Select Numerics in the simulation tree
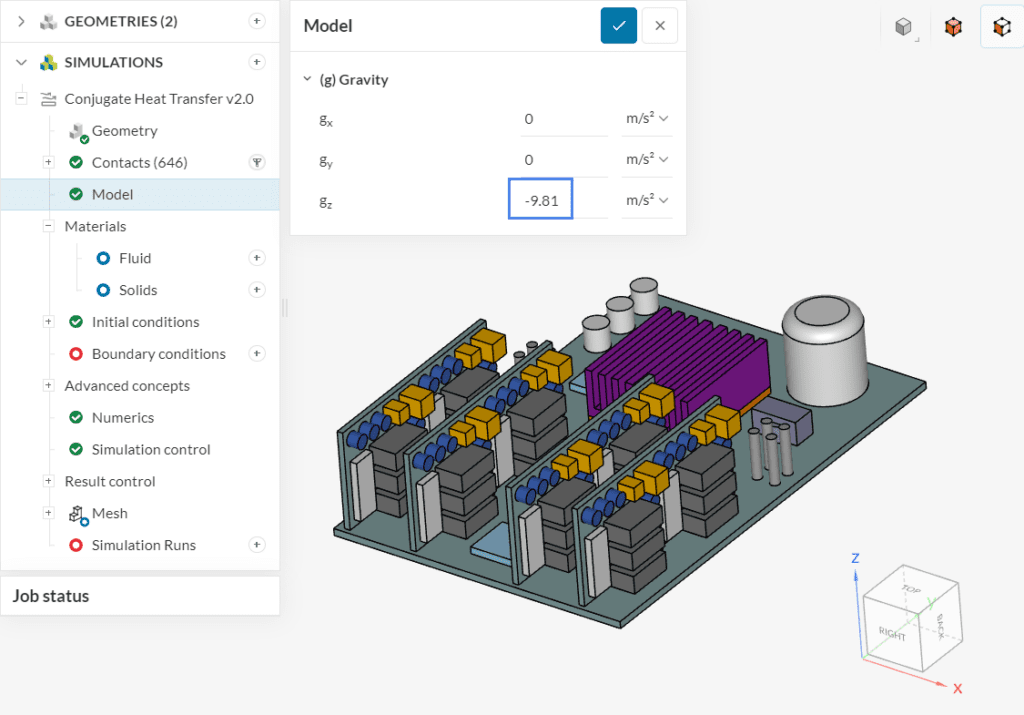Viewport: 1024px width, 715px height. [x=123, y=417]
